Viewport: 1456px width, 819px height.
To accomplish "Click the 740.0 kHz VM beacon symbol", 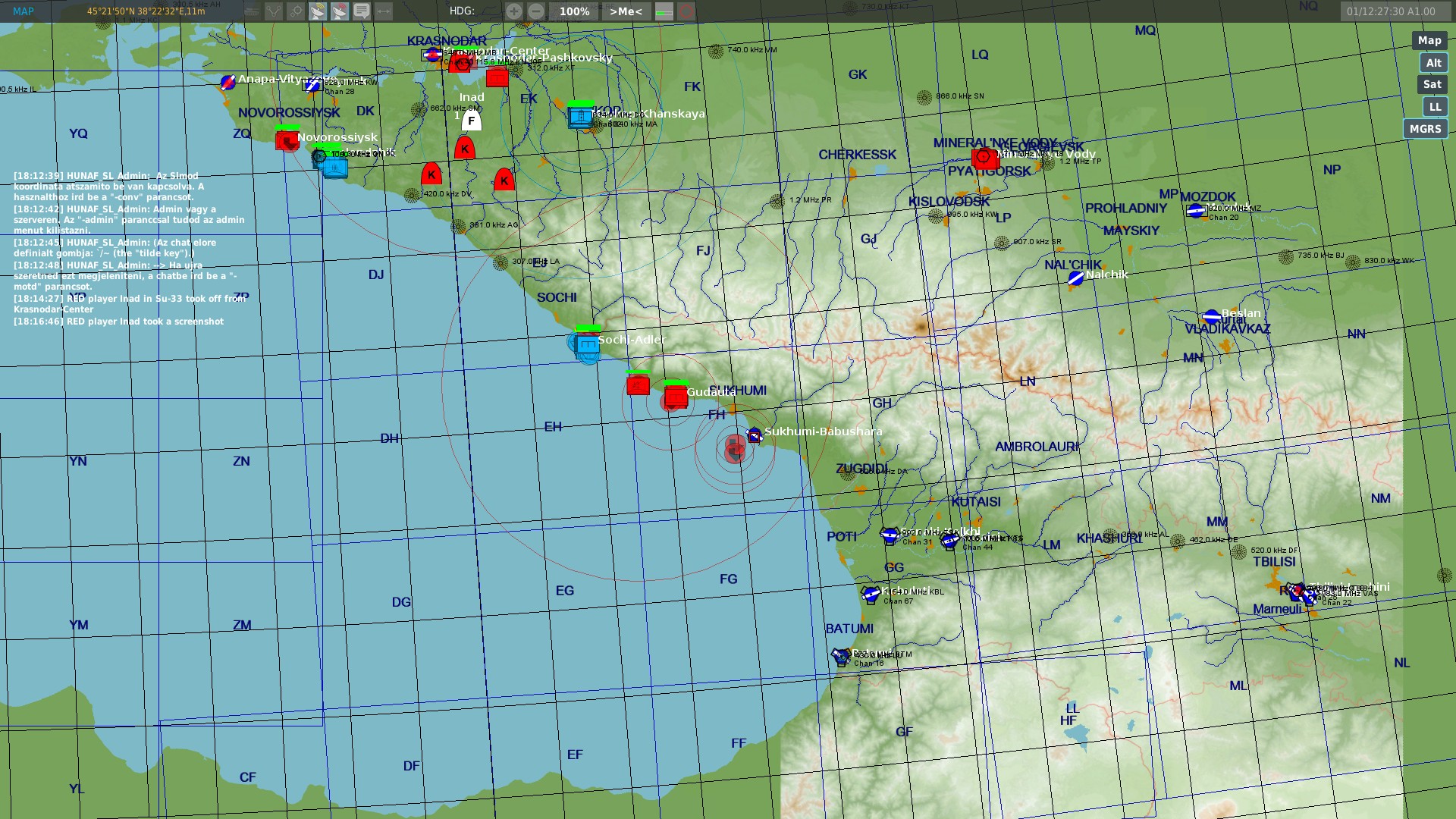I will pyautogui.click(x=715, y=52).
